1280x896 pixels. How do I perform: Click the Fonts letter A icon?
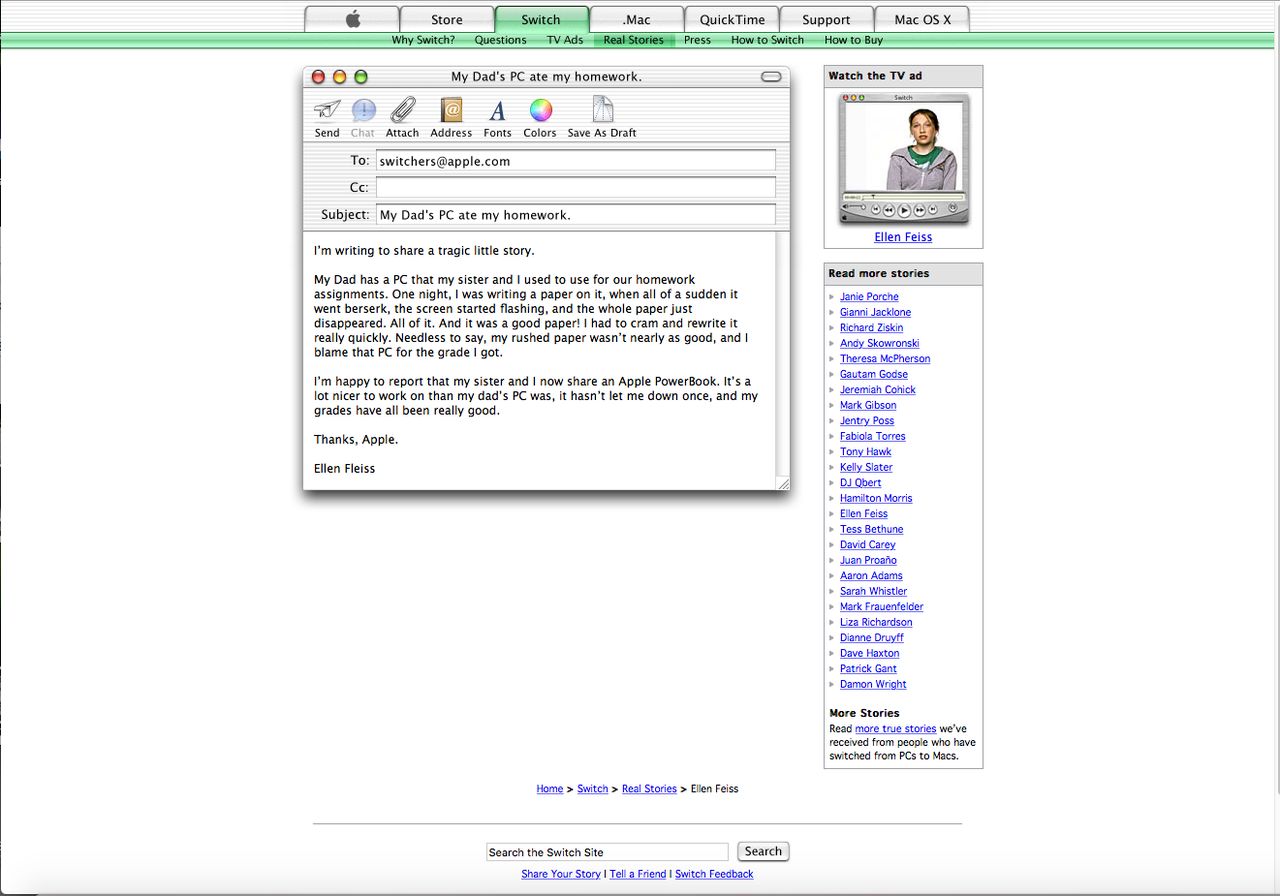coord(497,110)
